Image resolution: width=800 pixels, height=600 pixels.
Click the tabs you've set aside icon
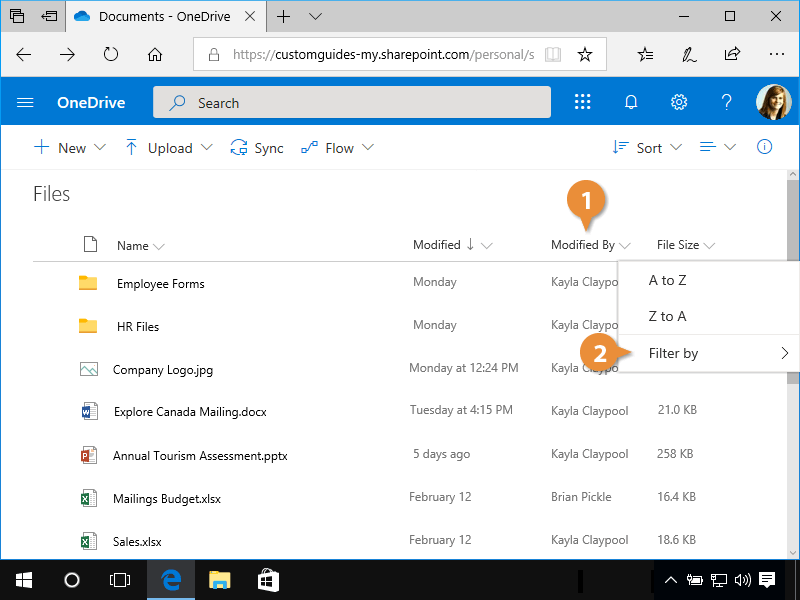(x=17, y=16)
